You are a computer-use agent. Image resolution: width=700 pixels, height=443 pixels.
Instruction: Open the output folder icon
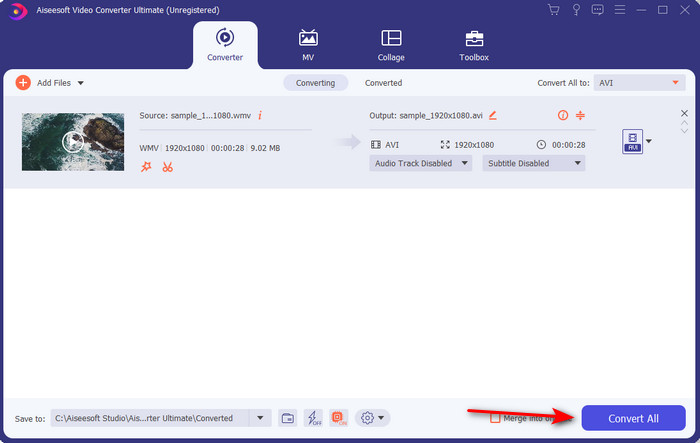tap(288, 418)
